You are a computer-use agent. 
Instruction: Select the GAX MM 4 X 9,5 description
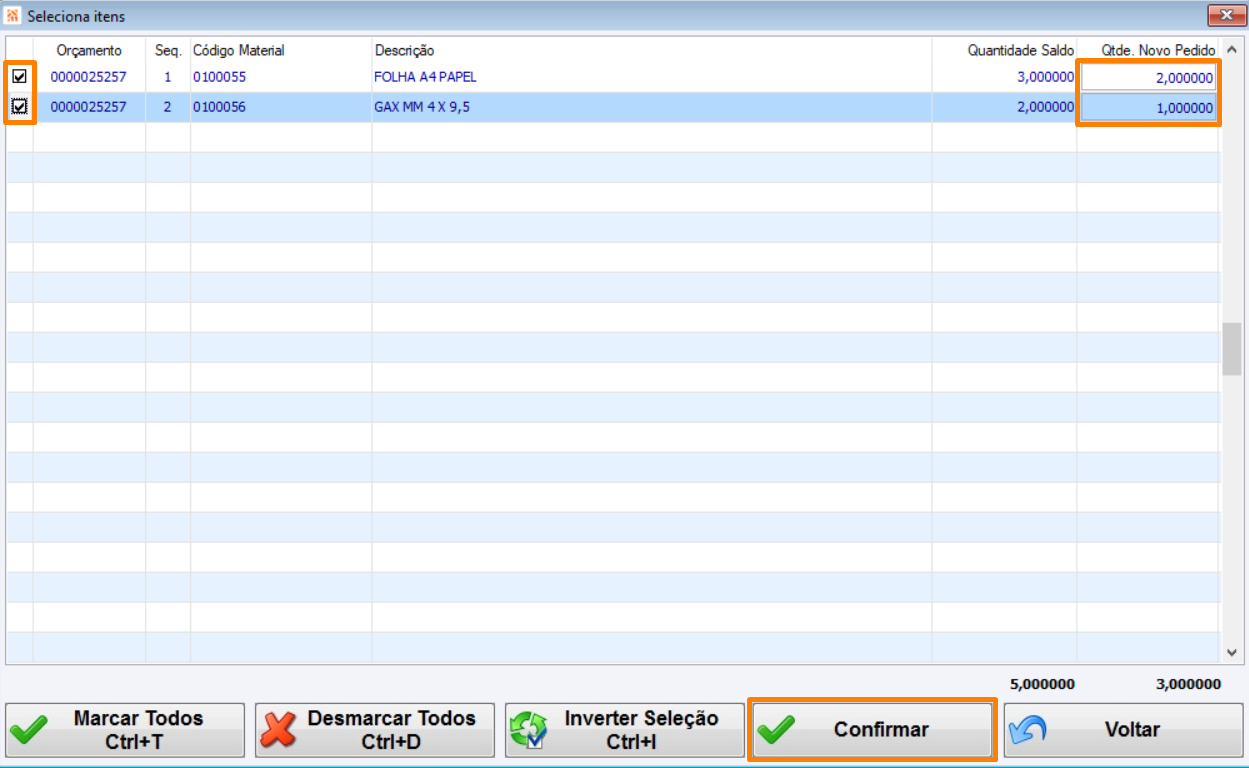[422, 107]
